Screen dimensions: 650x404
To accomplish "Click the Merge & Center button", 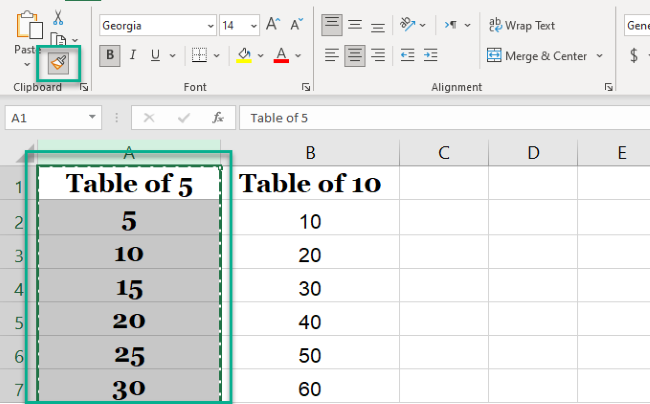I will [x=538, y=56].
